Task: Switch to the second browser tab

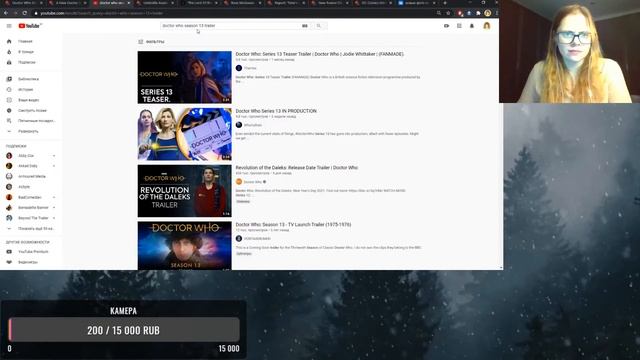Action: [x=67, y=3]
